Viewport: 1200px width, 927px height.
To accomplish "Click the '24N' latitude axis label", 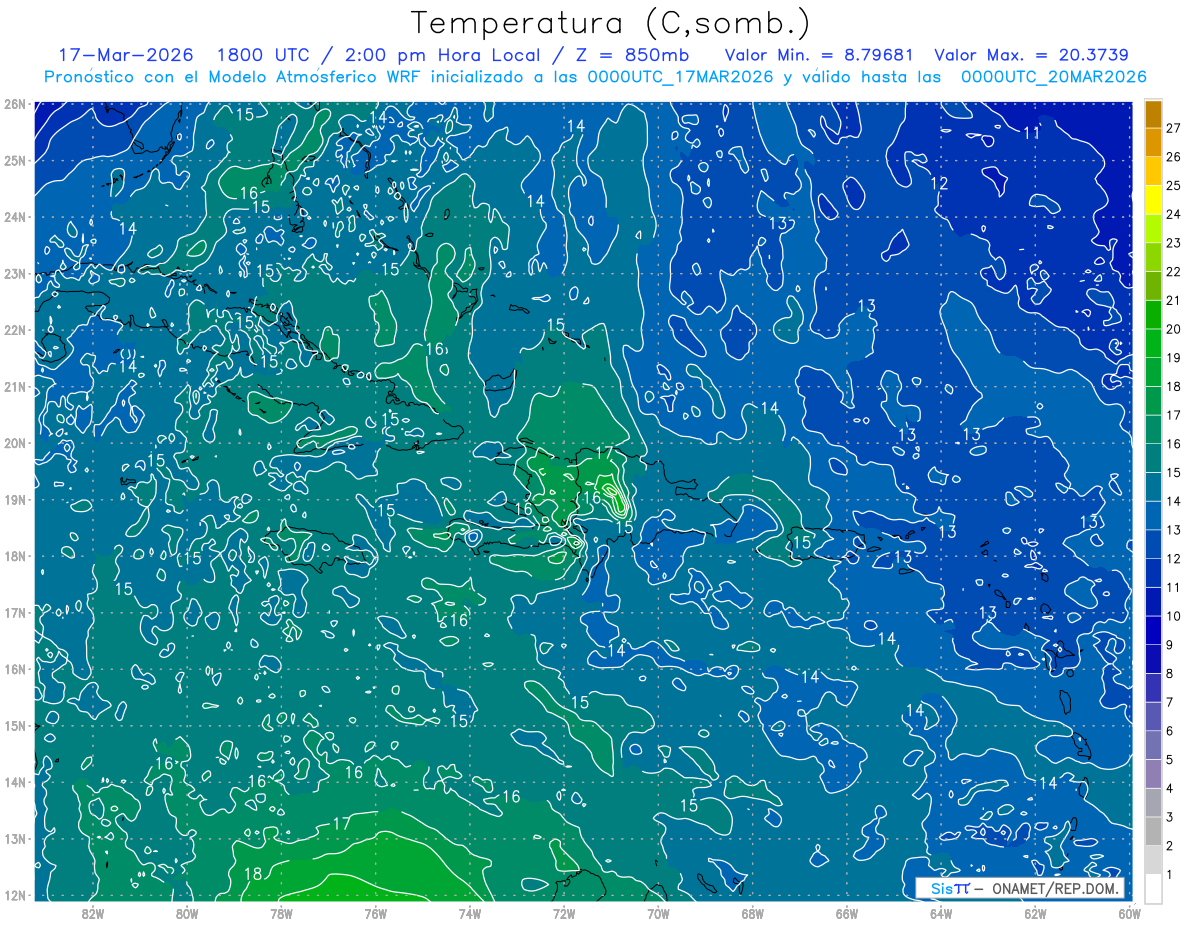I will pyautogui.click(x=14, y=217).
